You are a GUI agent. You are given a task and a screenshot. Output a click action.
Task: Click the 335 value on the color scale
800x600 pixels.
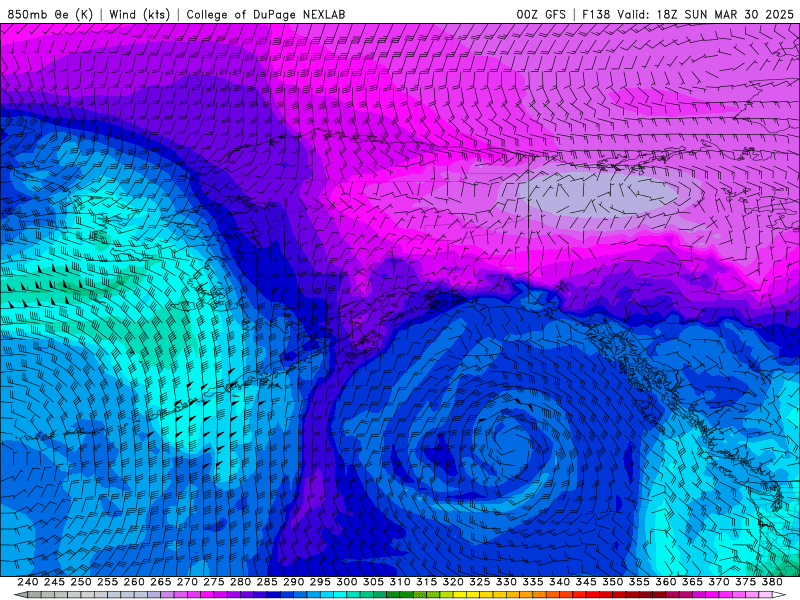[x=533, y=582]
